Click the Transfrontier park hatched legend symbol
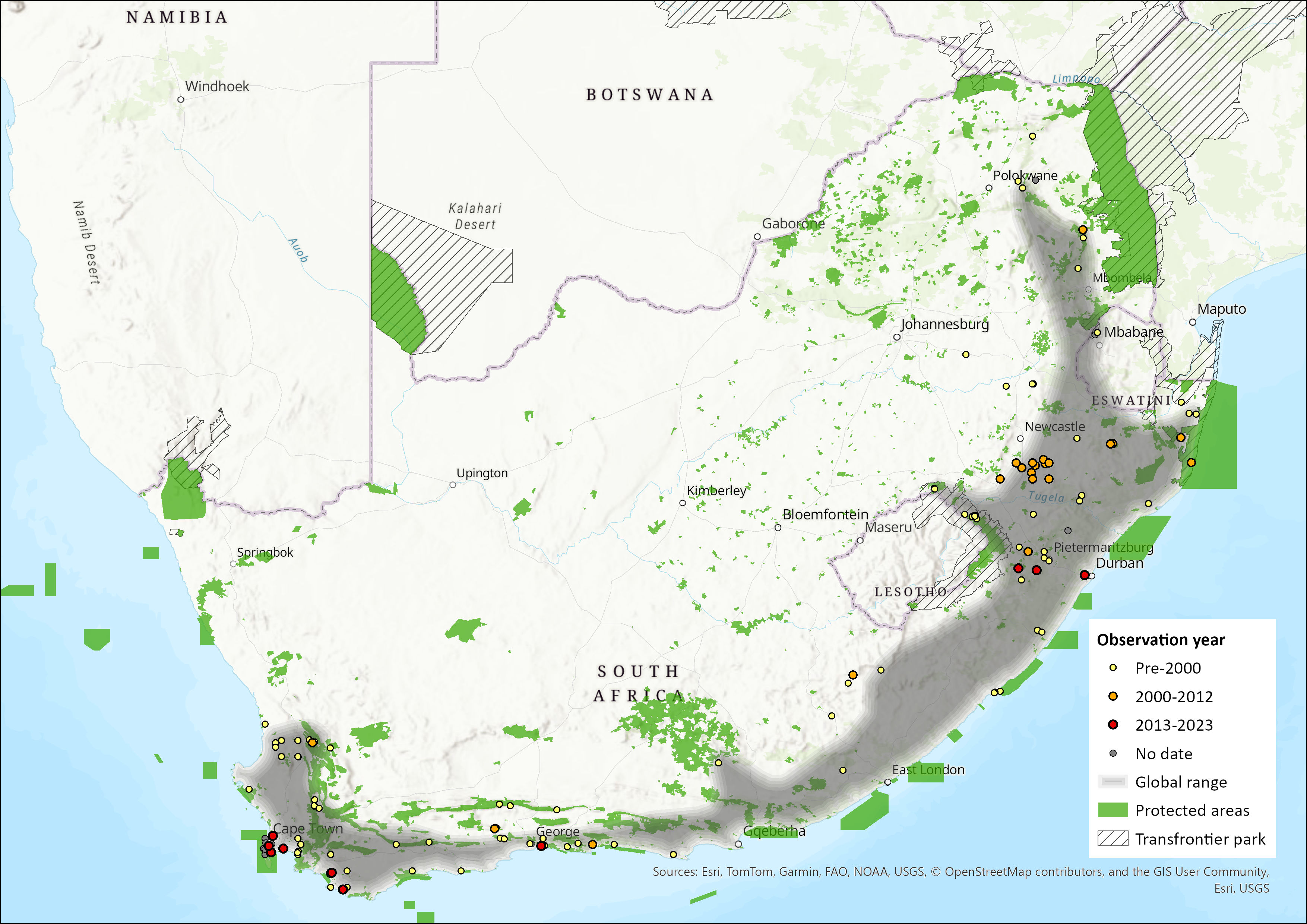 click(1112, 839)
